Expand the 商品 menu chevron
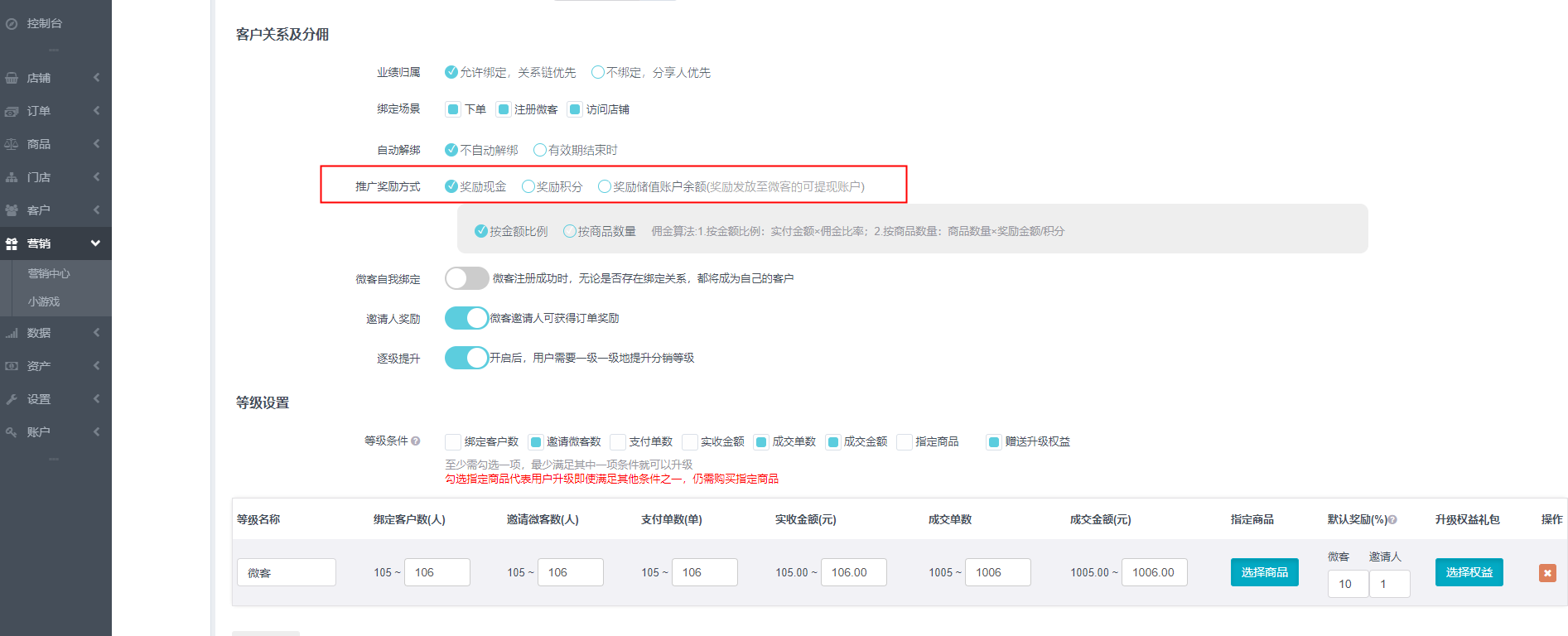The height and width of the screenshot is (636, 1568). (x=96, y=144)
